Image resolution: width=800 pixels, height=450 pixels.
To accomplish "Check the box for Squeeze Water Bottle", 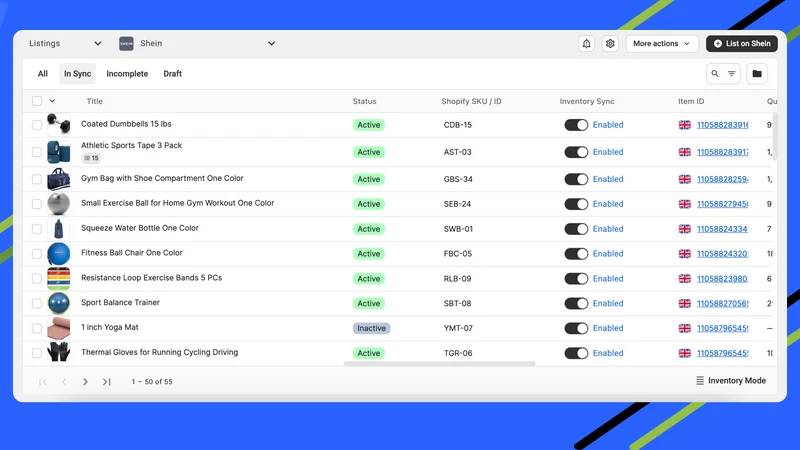I will coord(37,229).
